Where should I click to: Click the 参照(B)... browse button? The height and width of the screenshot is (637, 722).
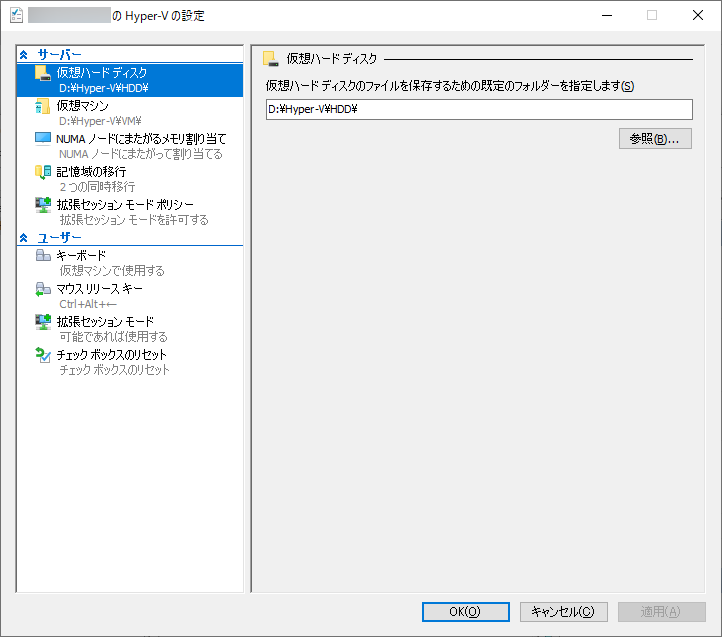(x=655, y=139)
